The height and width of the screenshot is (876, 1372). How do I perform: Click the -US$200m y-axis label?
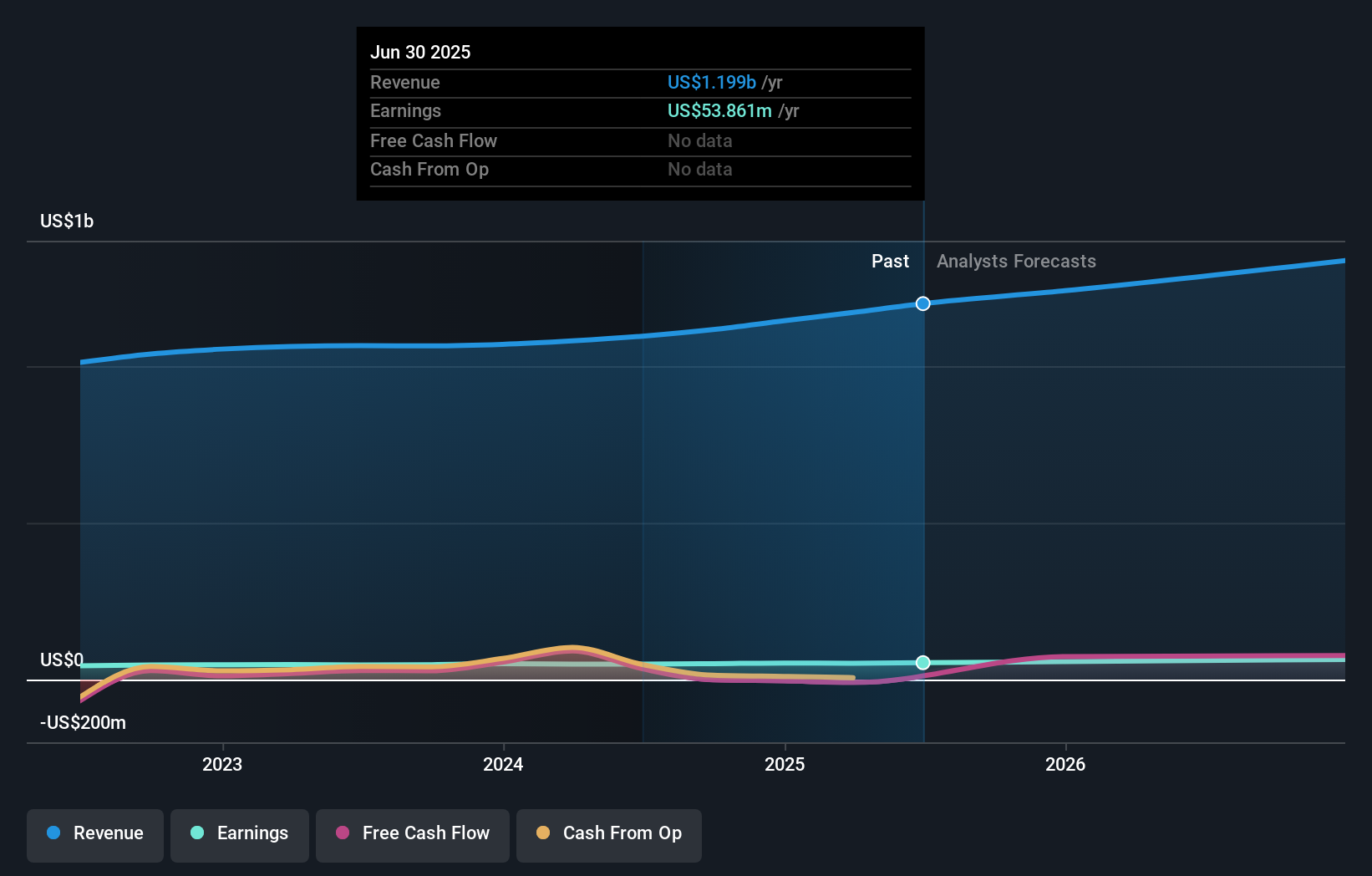[83, 723]
